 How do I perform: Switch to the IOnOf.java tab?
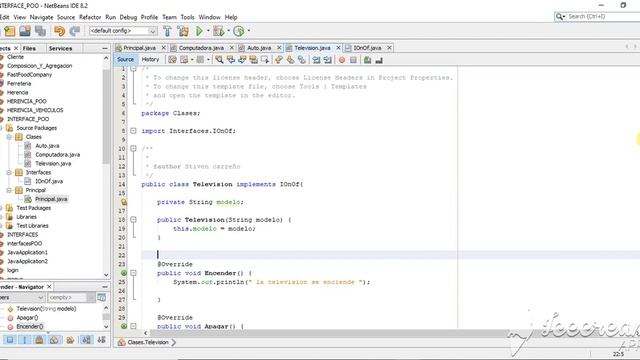367,48
